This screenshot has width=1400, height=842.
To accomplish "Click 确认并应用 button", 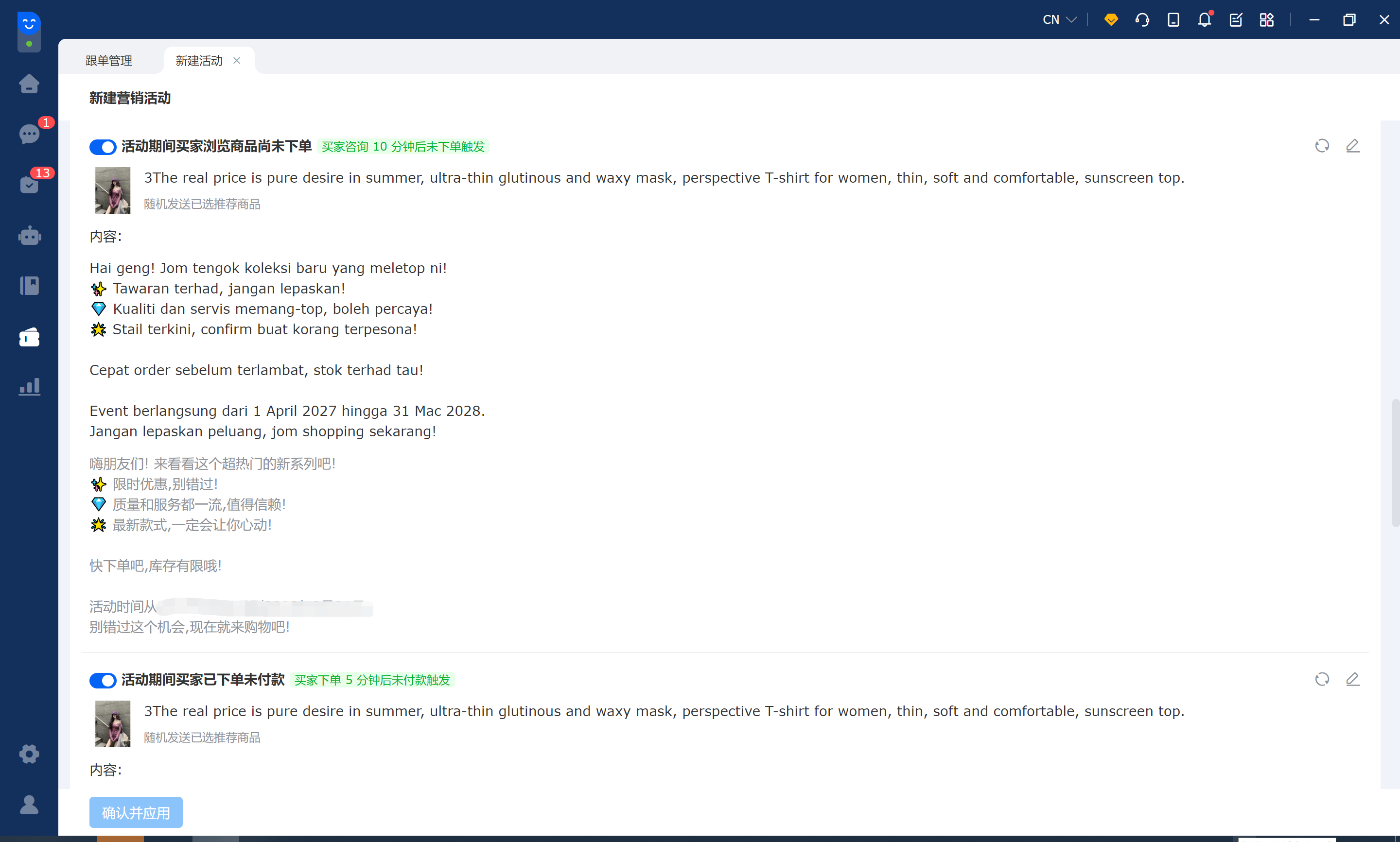I will coord(136,812).
